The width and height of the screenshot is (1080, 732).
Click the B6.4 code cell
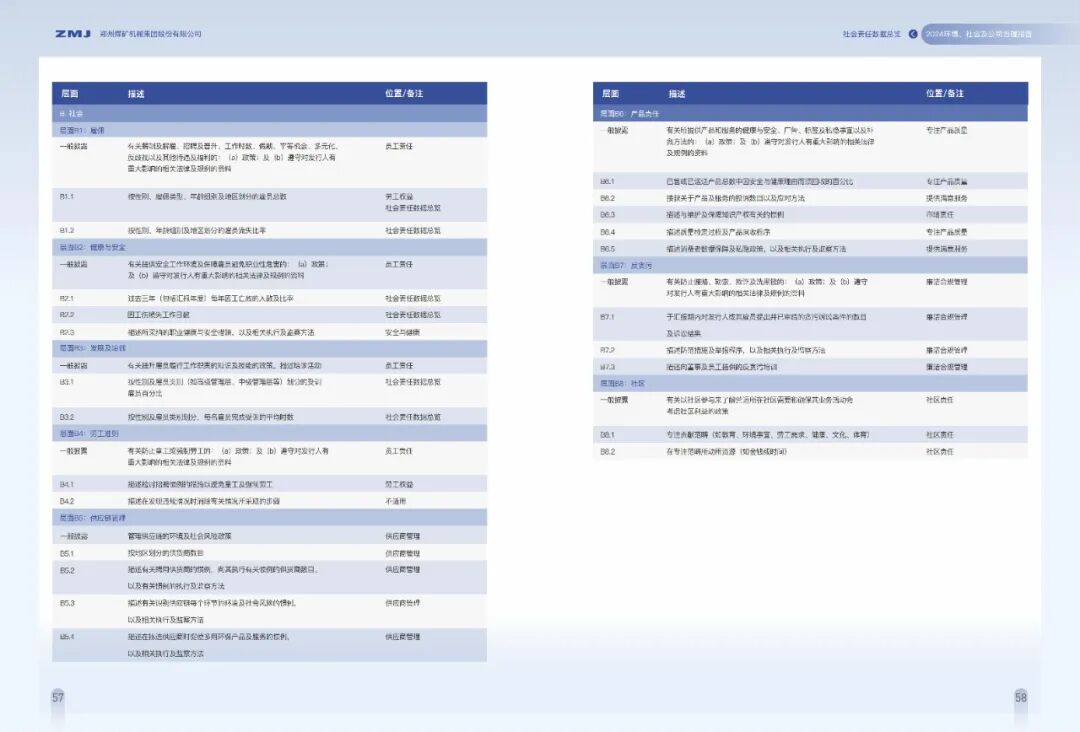tap(608, 232)
